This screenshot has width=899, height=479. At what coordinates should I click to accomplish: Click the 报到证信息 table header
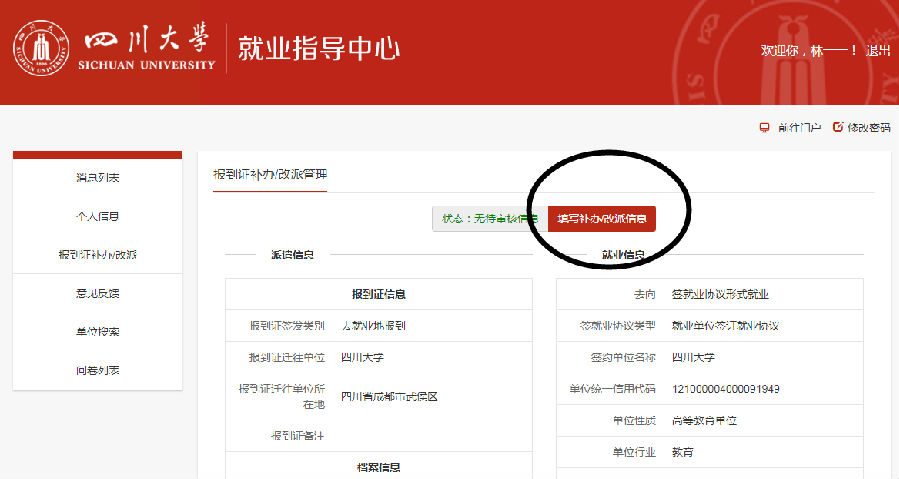378,294
